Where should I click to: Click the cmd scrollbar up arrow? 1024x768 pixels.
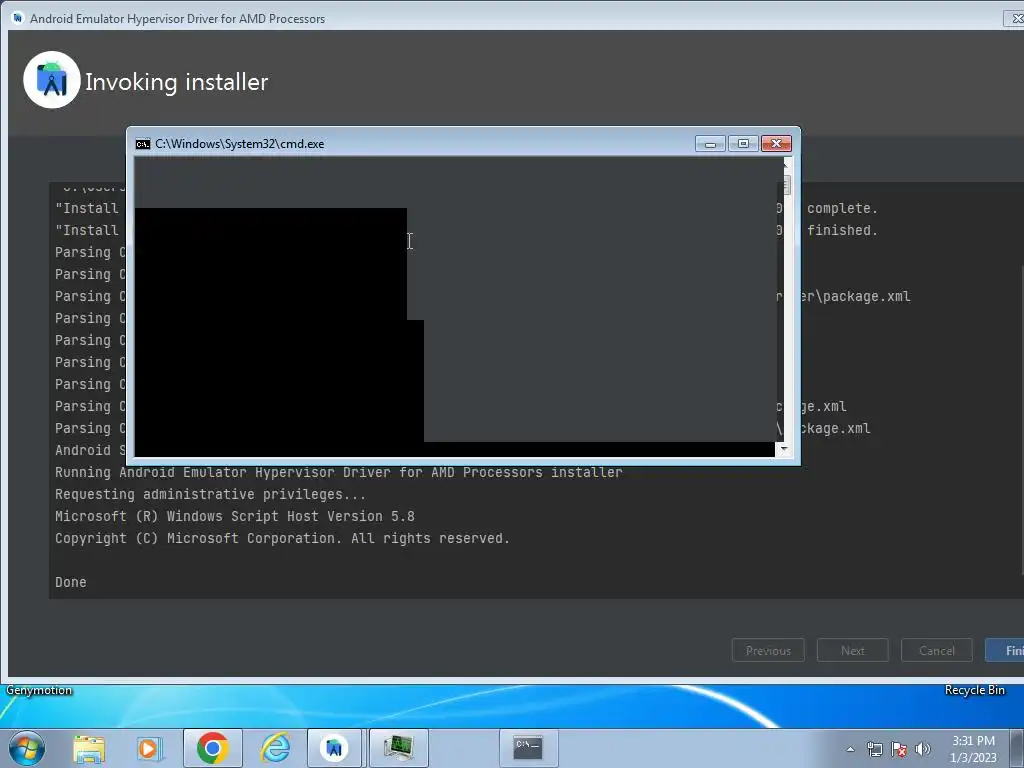click(x=784, y=163)
